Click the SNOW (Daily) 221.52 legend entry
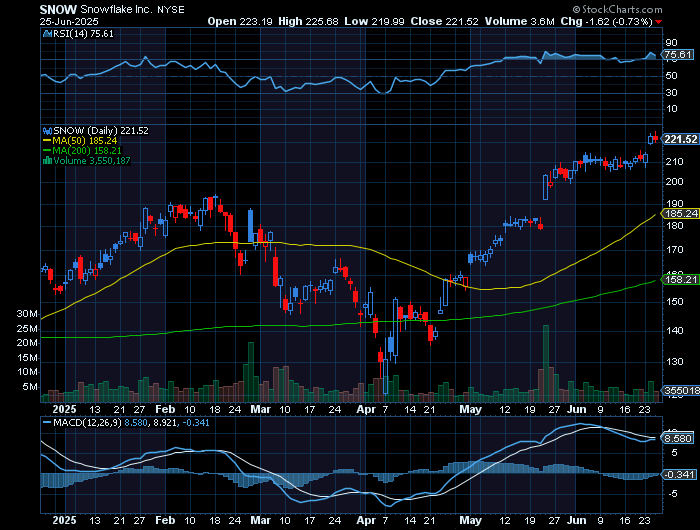 coord(101,131)
